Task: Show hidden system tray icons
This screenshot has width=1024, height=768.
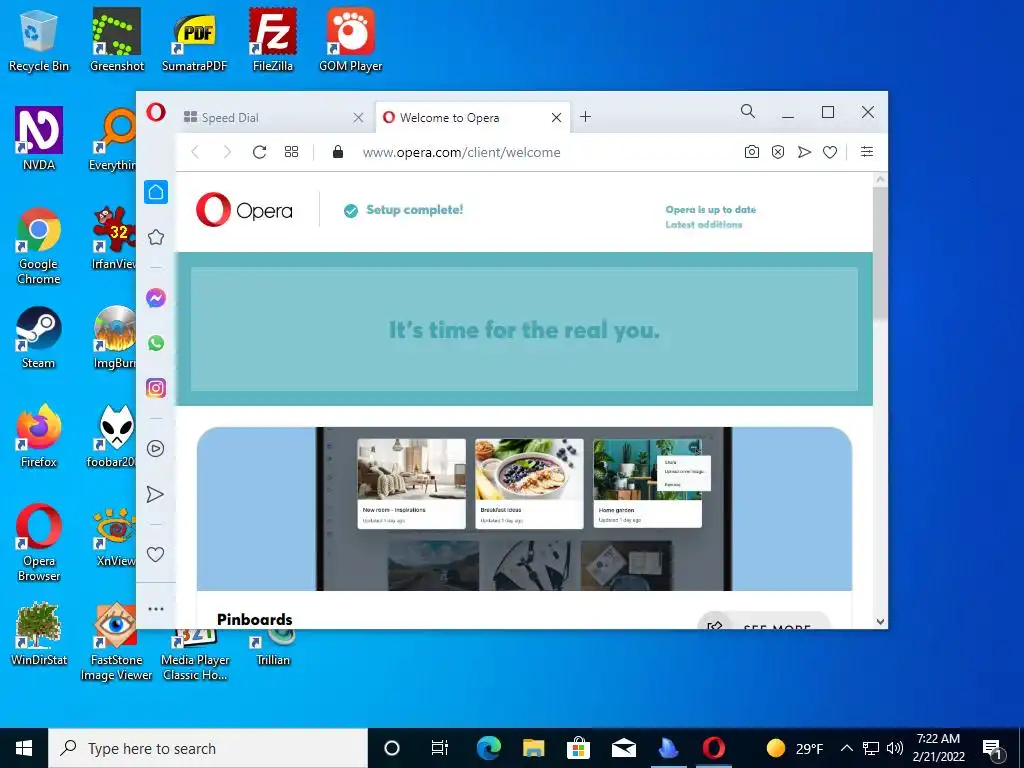Action: [x=846, y=748]
